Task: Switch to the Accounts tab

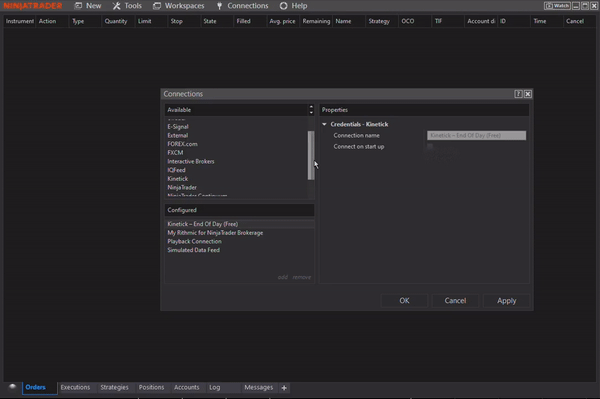Action: [x=187, y=388]
